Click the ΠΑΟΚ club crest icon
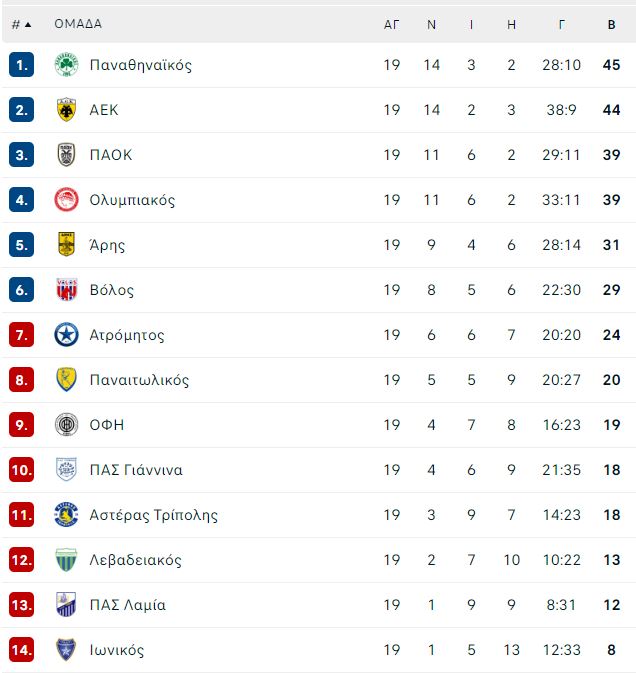Viewport: 636px width, 673px height. coord(66,155)
